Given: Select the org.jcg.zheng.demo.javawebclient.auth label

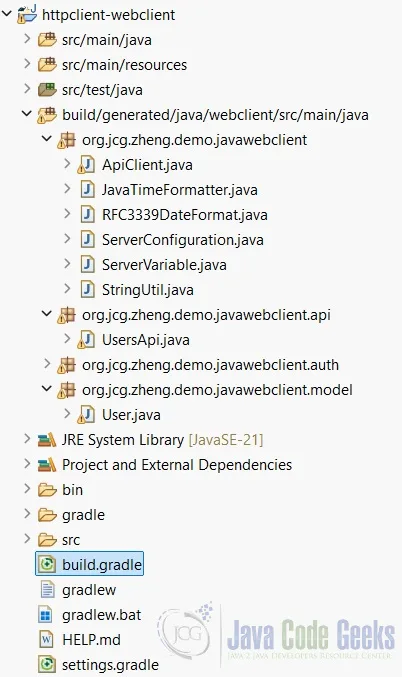Looking at the screenshot, I should pos(210,365).
